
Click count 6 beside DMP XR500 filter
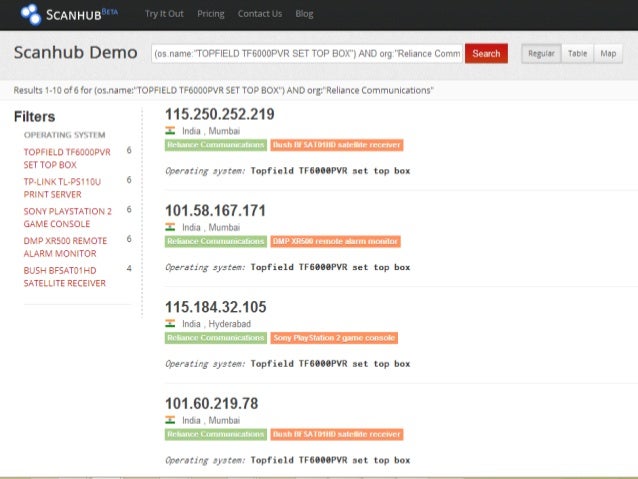point(129,239)
